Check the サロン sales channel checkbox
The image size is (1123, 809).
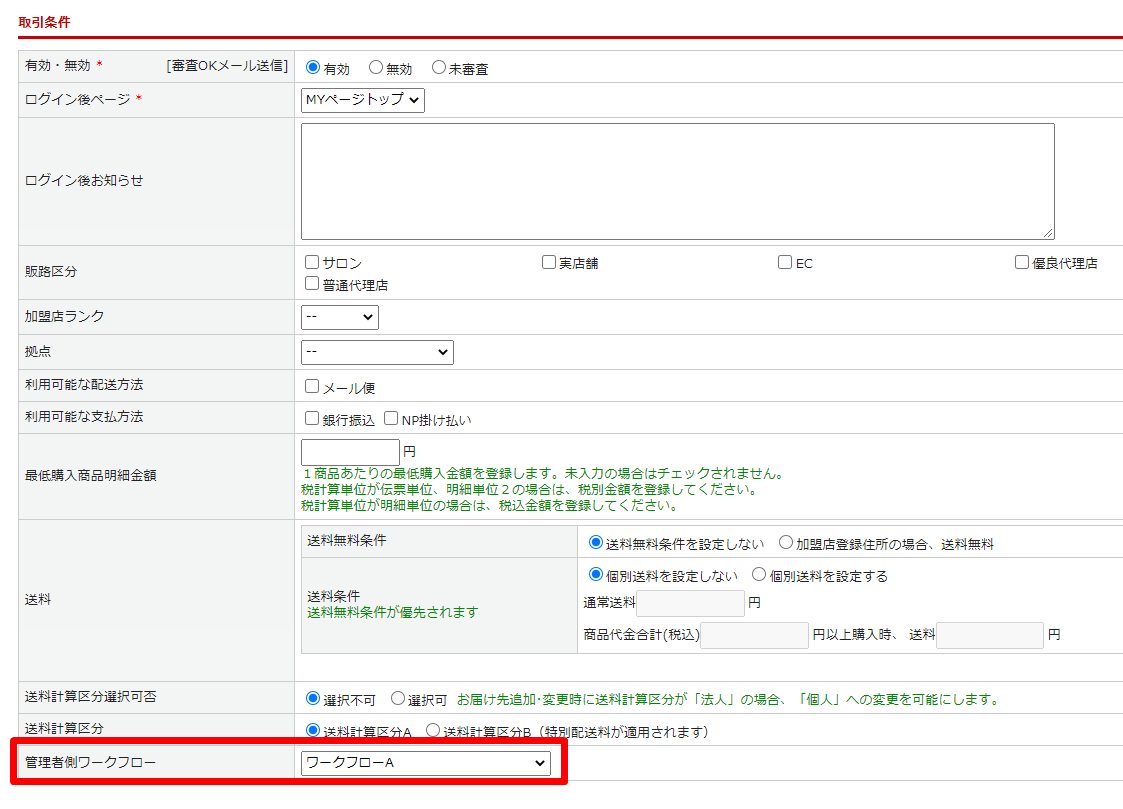[312, 262]
